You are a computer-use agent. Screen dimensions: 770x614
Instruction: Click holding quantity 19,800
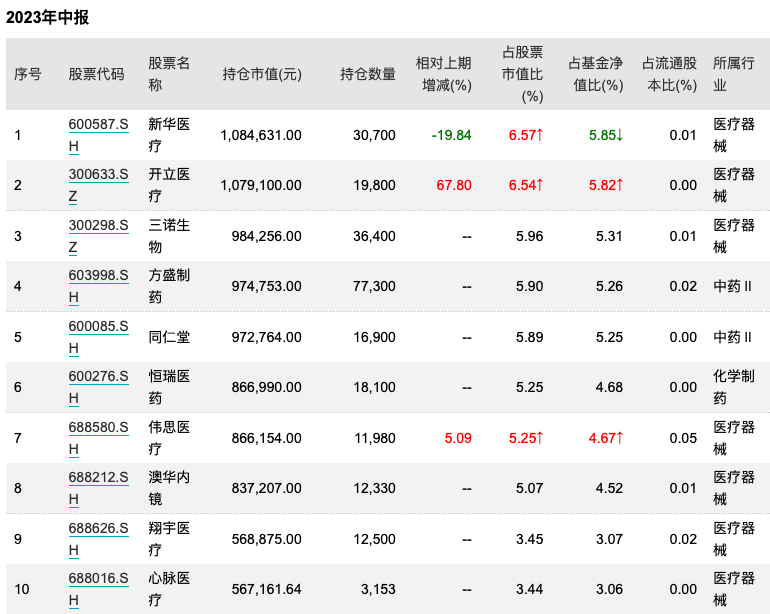click(374, 185)
